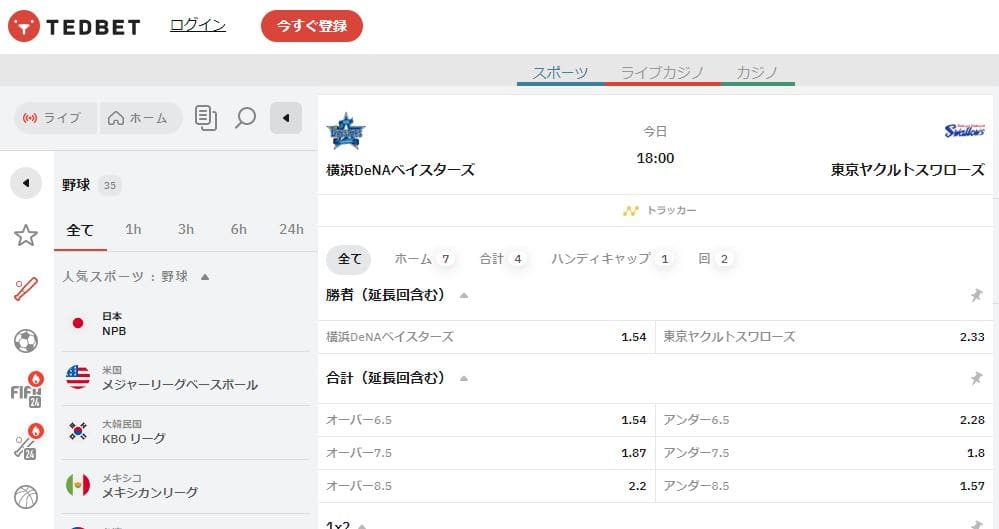Show ホーム markets (7)
The width and height of the screenshot is (999, 529).
[x=423, y=259]
